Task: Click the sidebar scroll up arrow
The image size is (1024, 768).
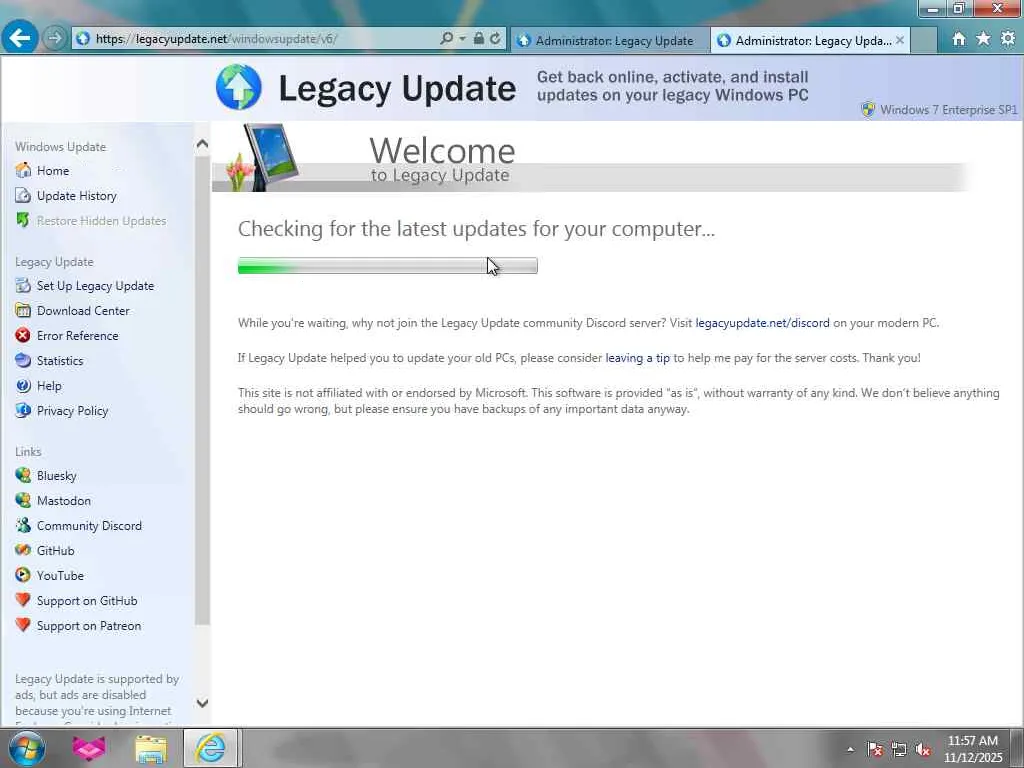Action: [x=202, y=144]
